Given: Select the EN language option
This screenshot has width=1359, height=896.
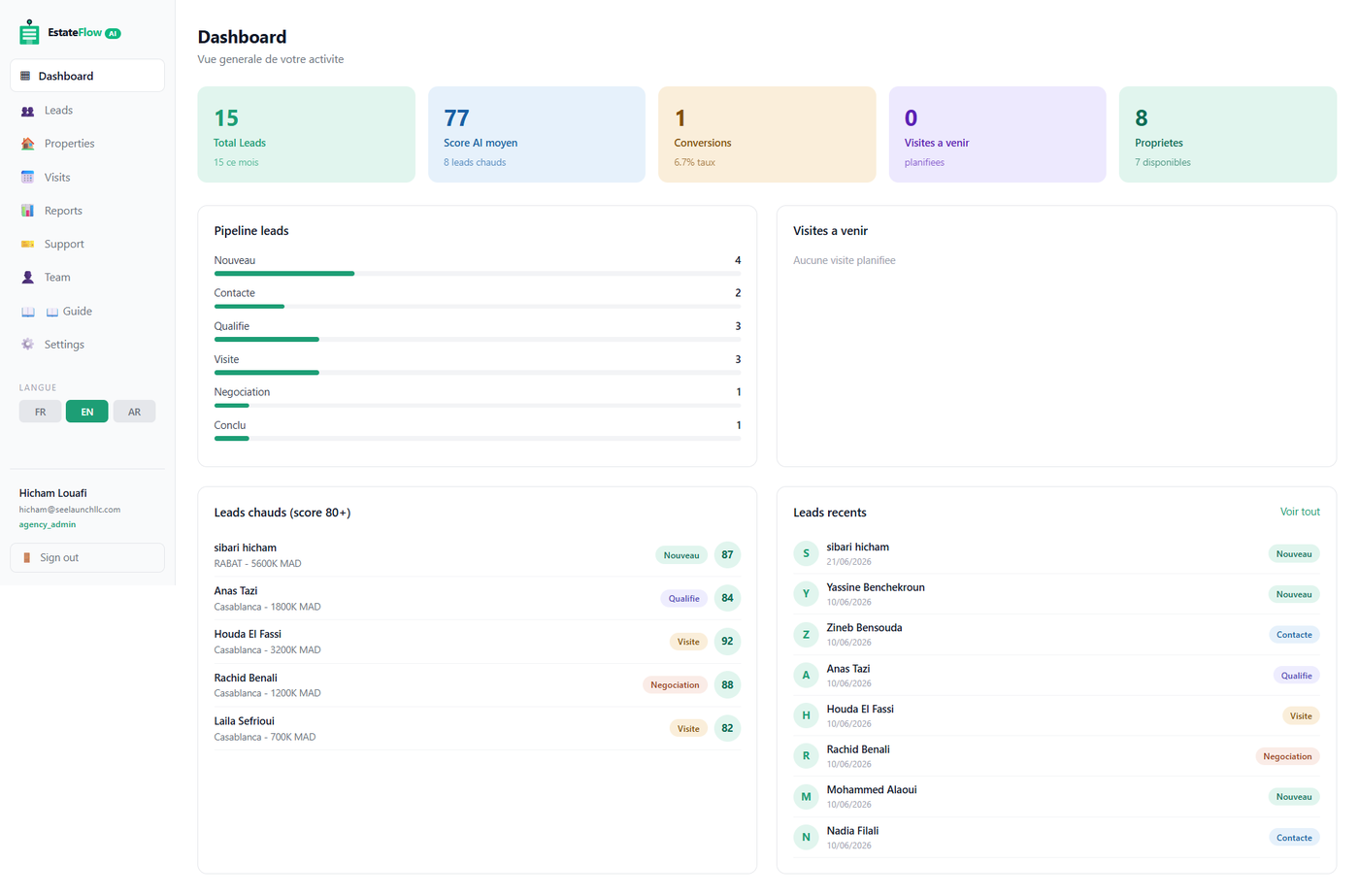Looking at the screenshot, I should click(87, 412).
